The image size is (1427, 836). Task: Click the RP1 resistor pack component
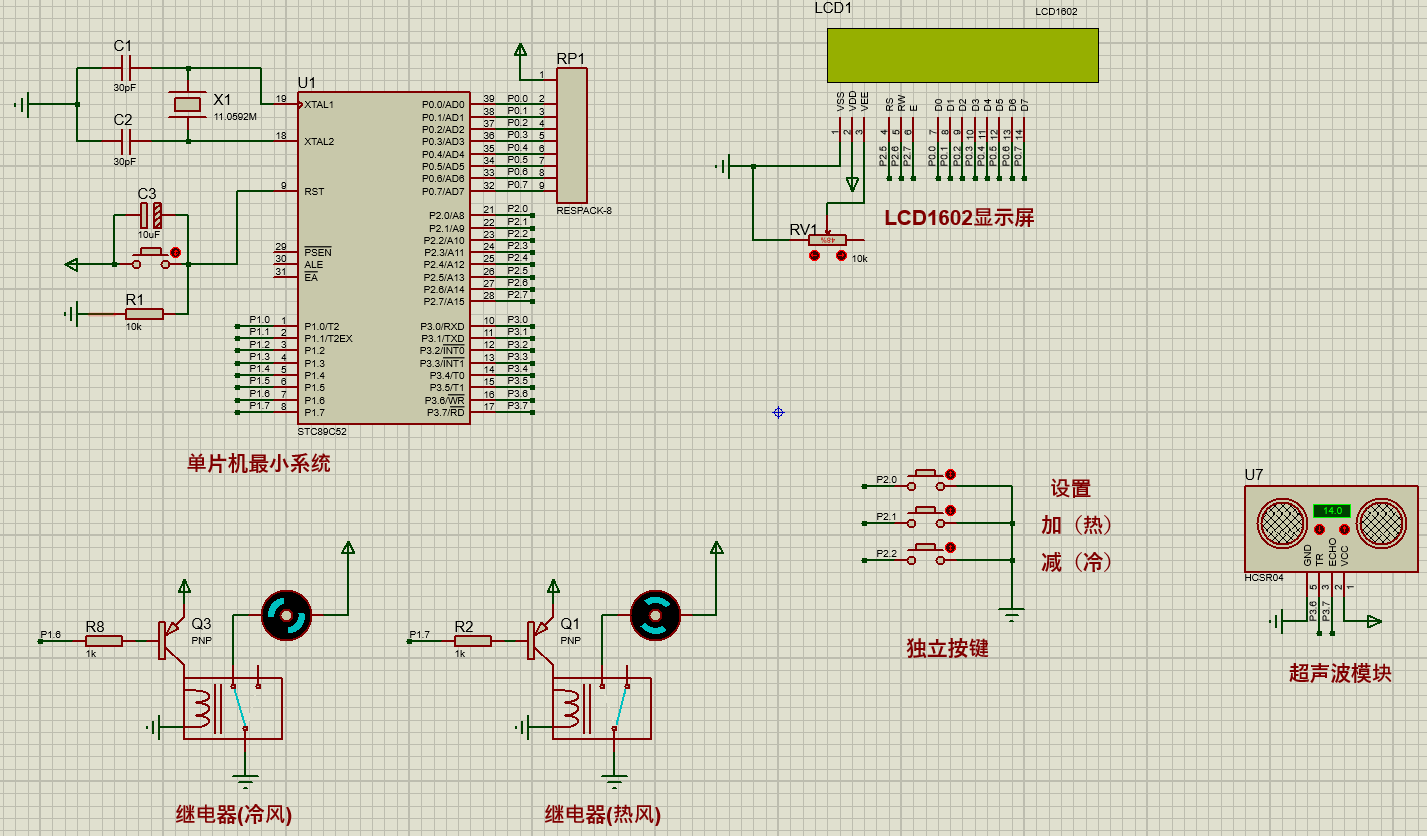point(571,135)
